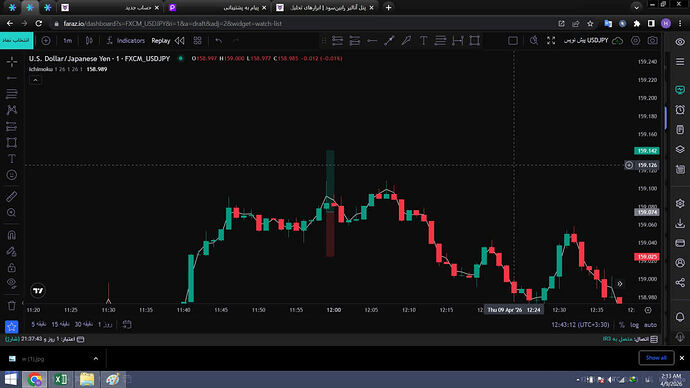Toggle auto scale mode
Image resolution: width=690 pixels, height=388 pixels.
[650, 325]
